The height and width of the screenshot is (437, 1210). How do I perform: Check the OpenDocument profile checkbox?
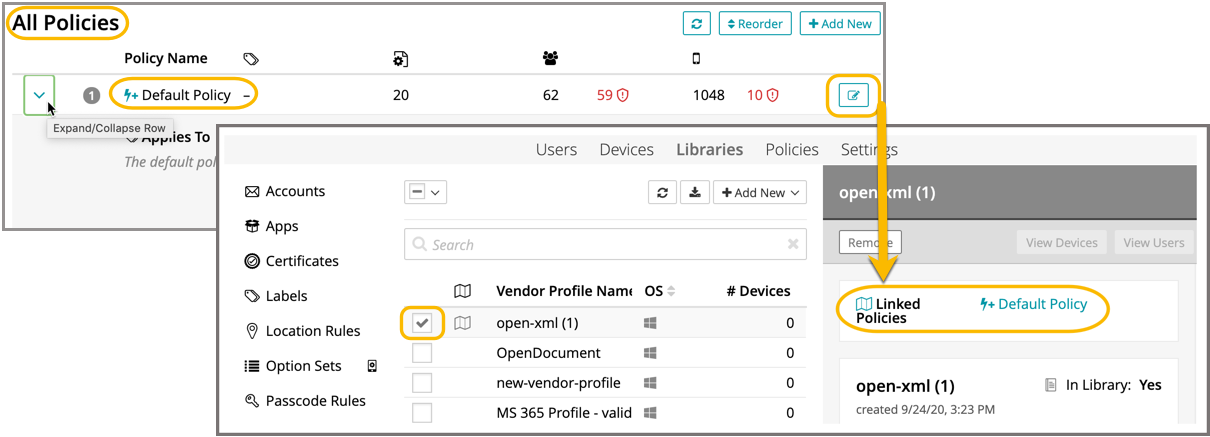click(422, 353)
